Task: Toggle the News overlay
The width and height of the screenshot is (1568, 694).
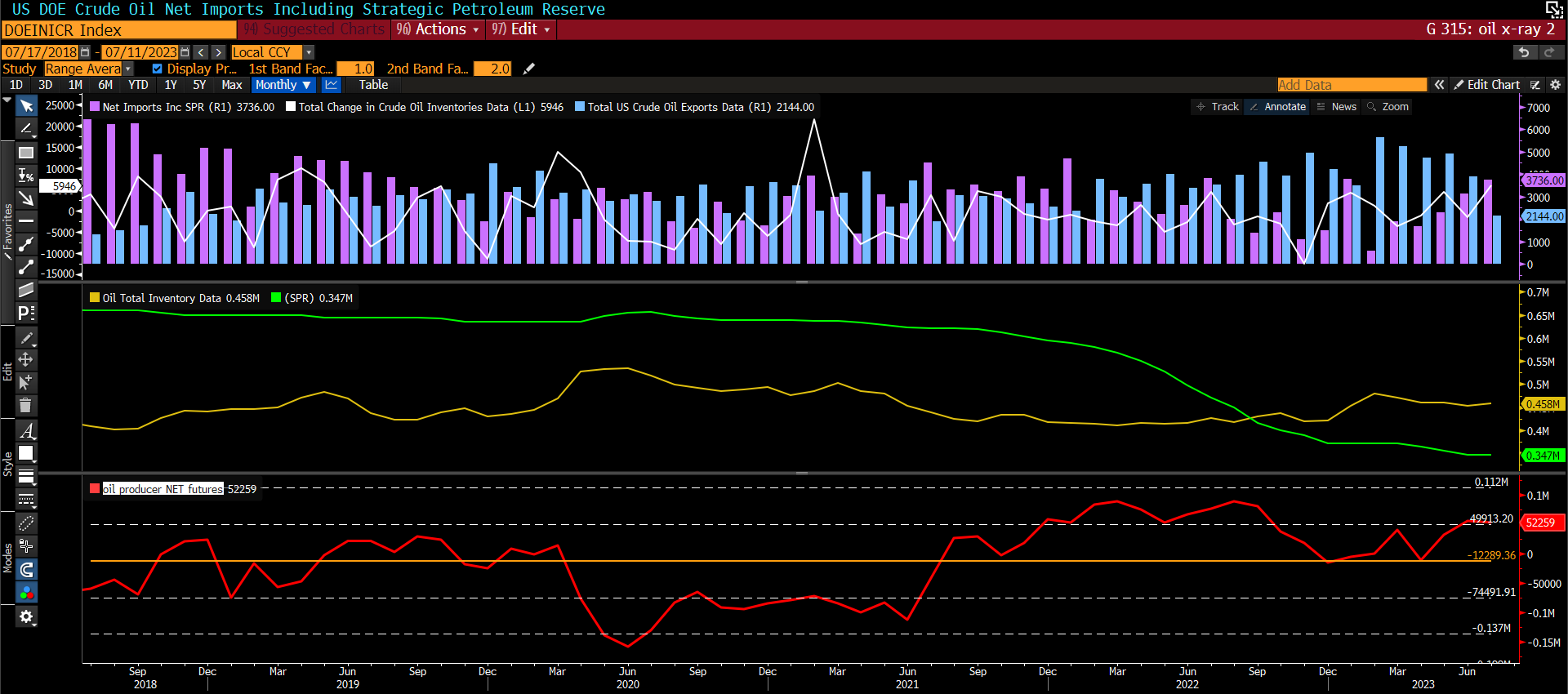Action: (x=1337, y=107)
